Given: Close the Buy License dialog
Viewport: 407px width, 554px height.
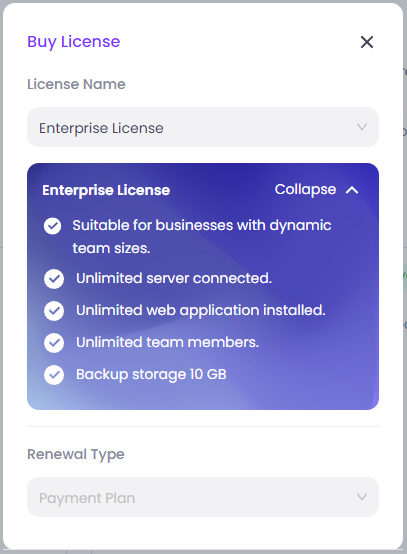Looking at the screenshot, I should pyautogui.click(x=367, y=42).
